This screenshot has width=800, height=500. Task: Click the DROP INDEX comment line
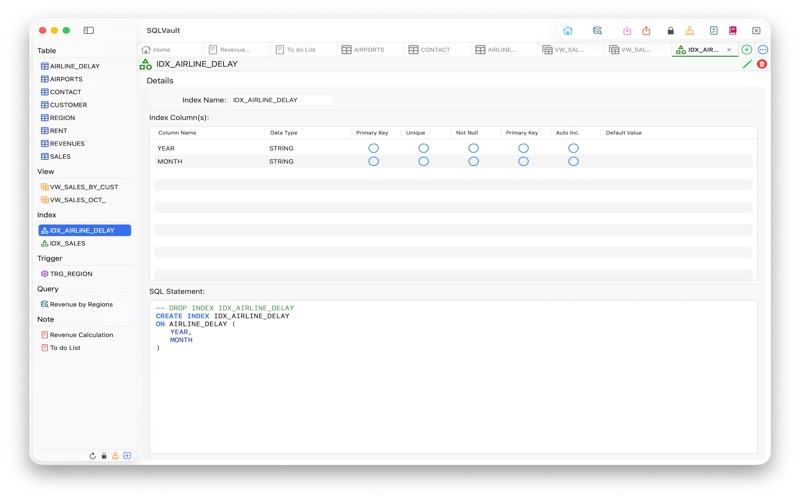[x=225, y=308]
